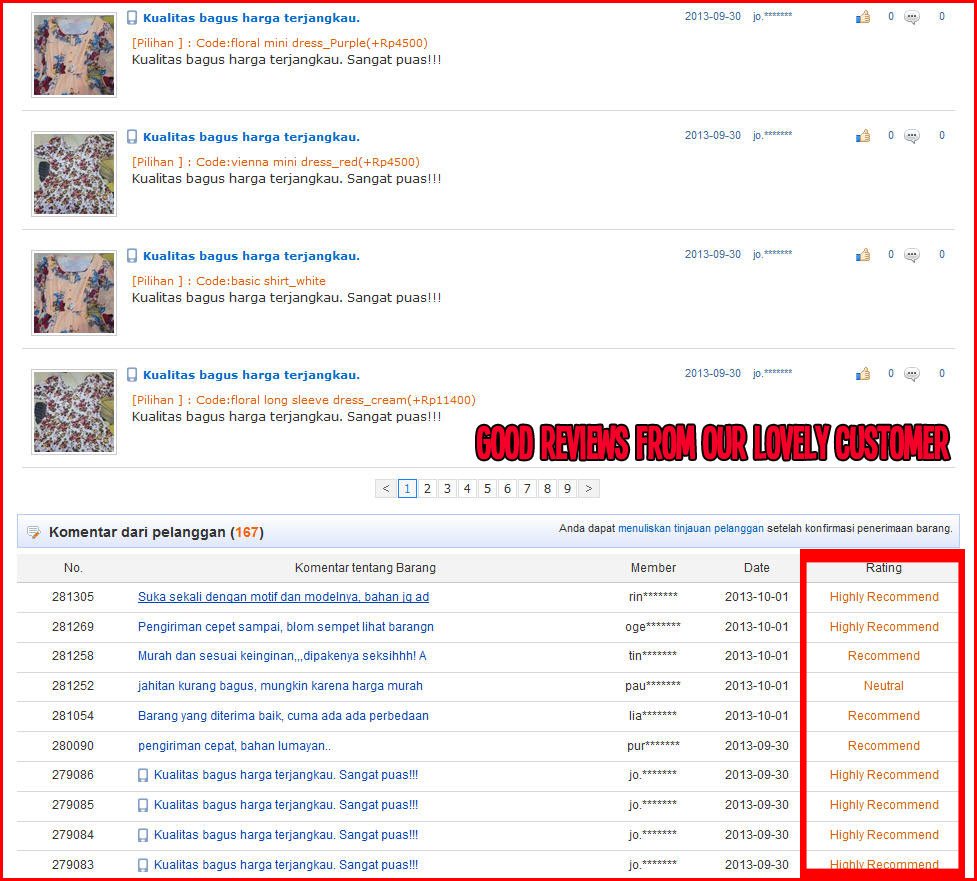Image resolution: width=977 pixels, height=881 pixels.
Task: Open comment text in row 279086
Action: coord(286,775)
